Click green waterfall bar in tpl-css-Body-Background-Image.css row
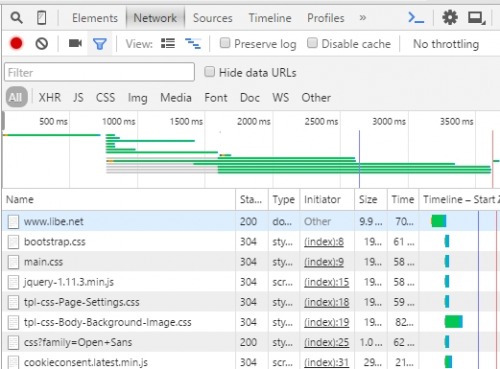The height and width of the screenshot is (369, 500). point(453,322)
